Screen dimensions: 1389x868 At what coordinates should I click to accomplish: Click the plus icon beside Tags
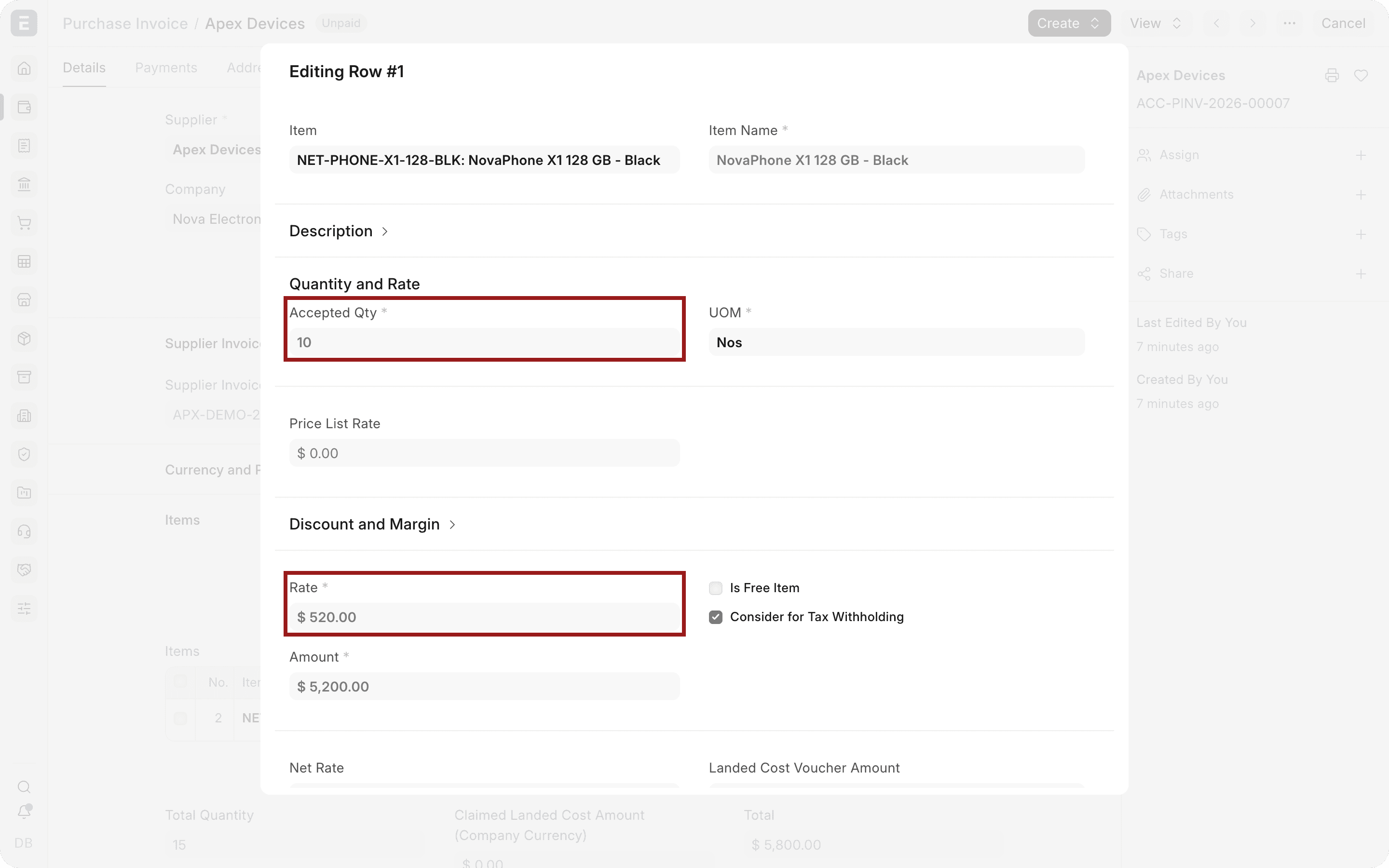click(1361, 235)
